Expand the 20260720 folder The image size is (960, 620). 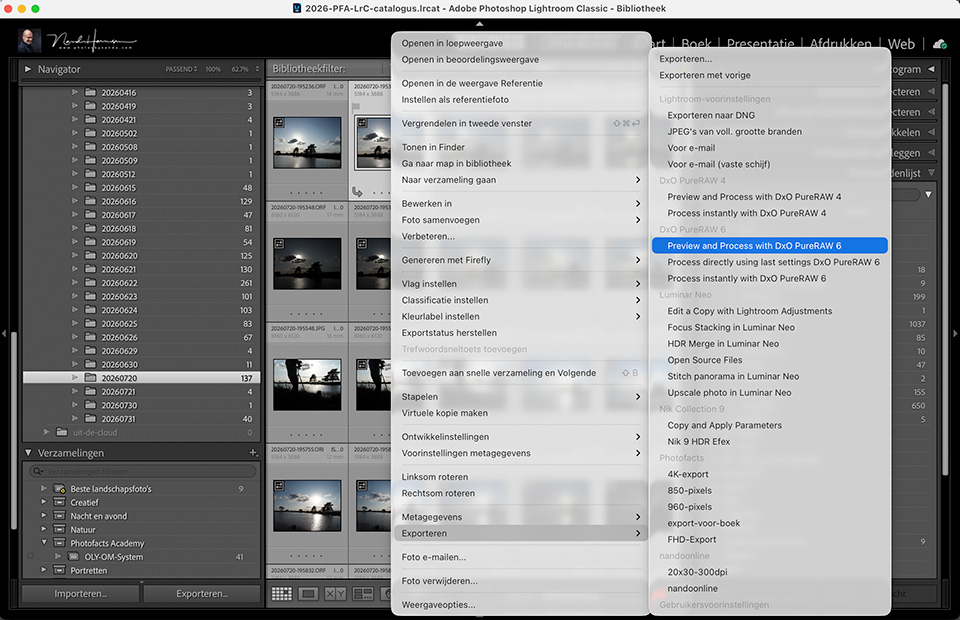point(75,378)
